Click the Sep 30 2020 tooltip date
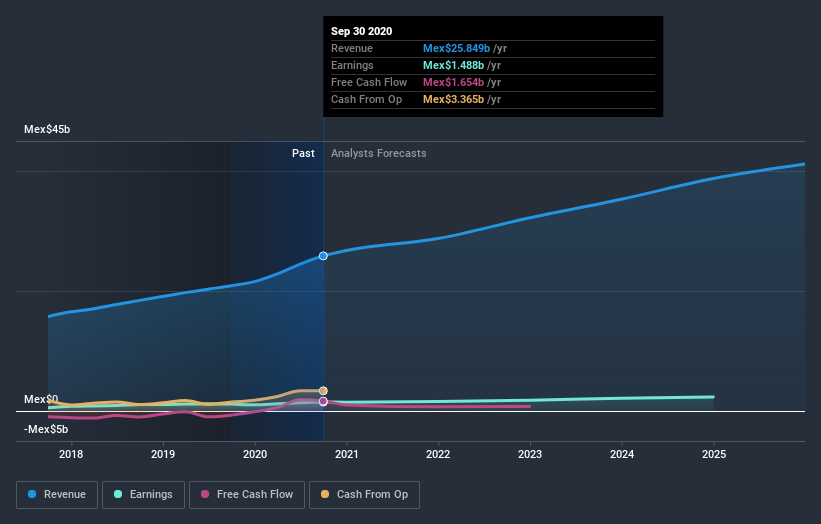The height and width of the screenshot is (524, 821). coord(361,31)
